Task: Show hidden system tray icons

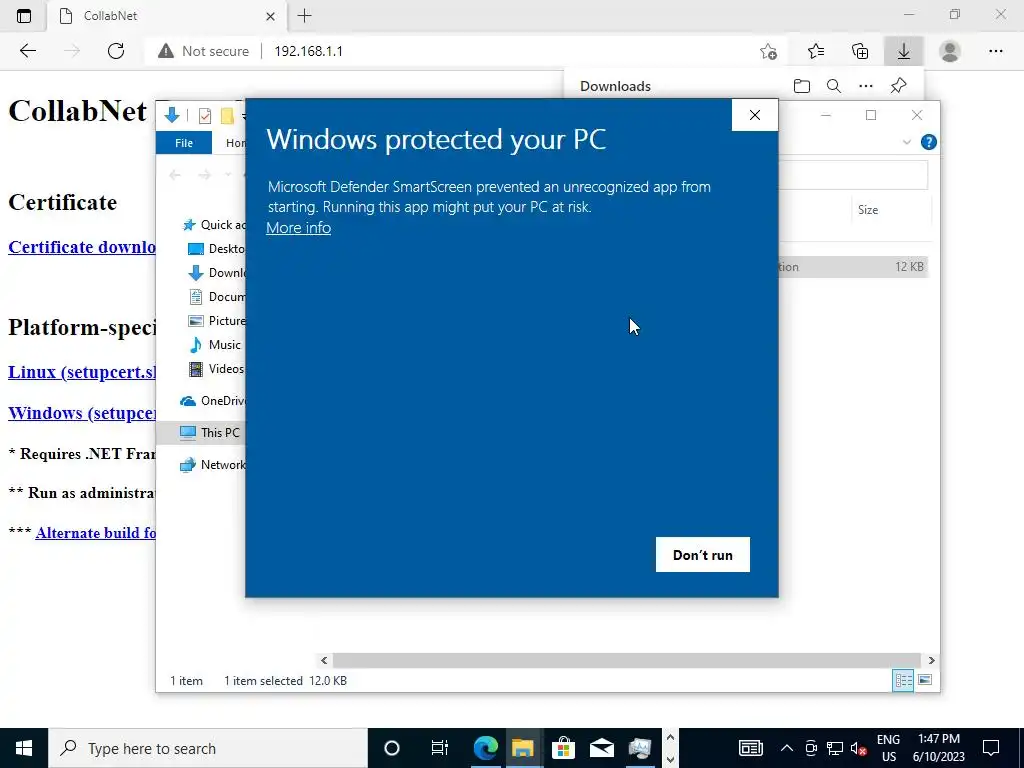Action: pyautogui.click(x=787, y=748)
